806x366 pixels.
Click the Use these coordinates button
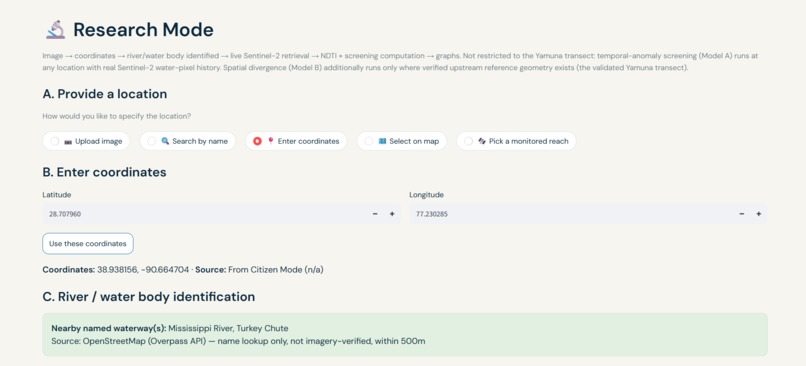88,244
